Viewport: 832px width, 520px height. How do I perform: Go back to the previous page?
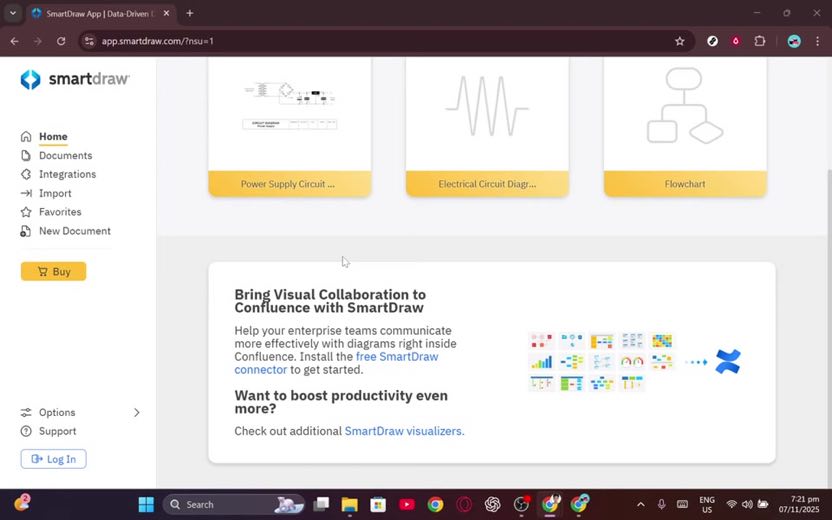click(x=14, y=41)
